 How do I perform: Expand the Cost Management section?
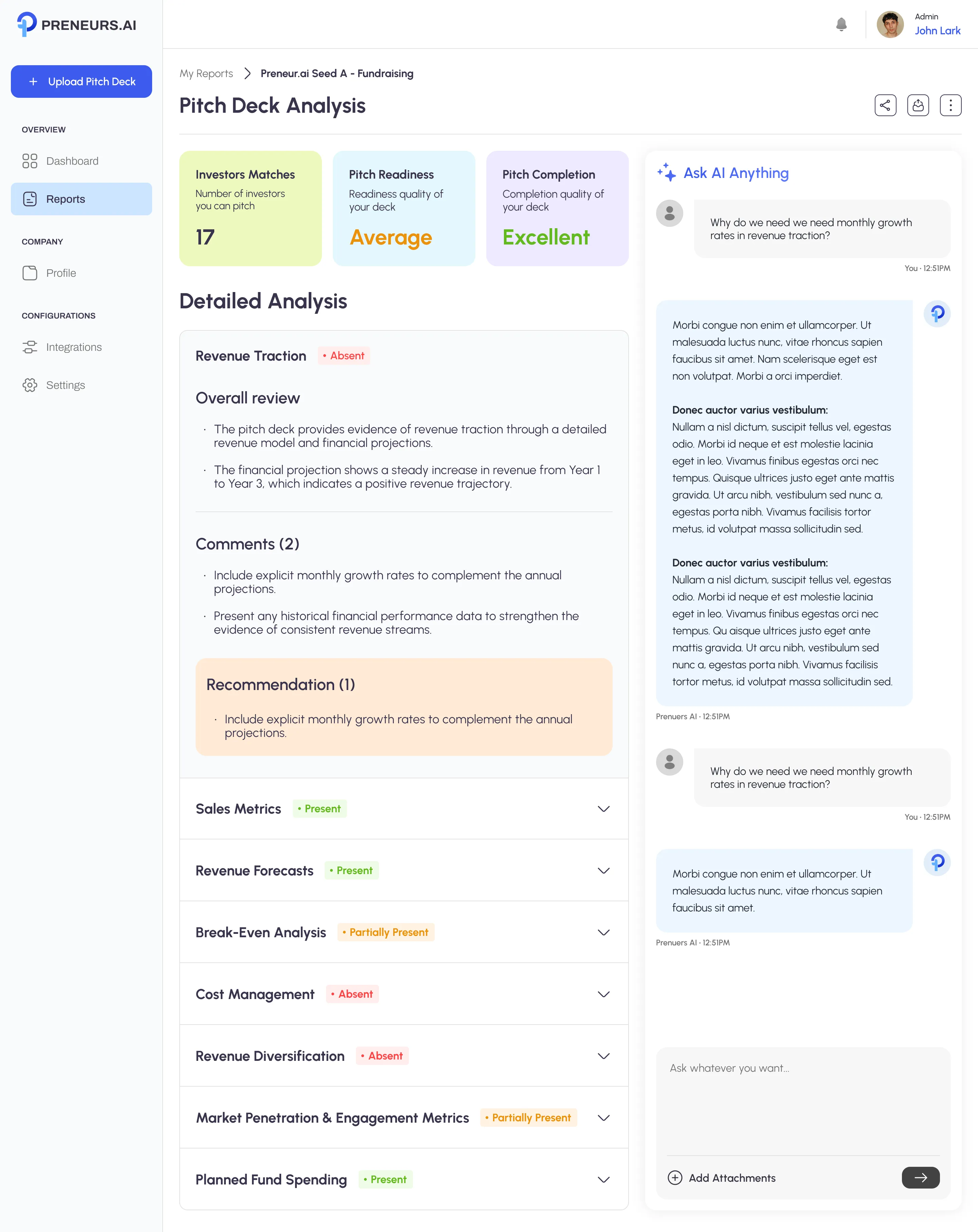tap(603, 994)
